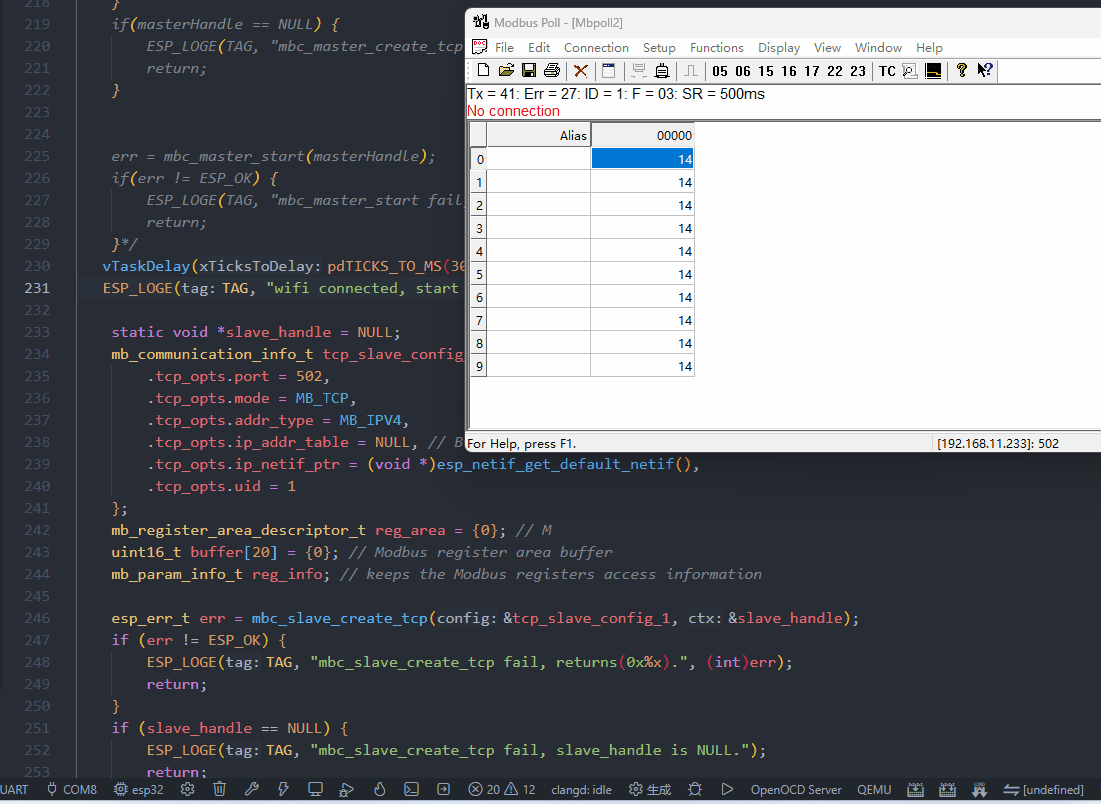
Task: Select function 15 write multiple coils
Action: click(766, 71)
